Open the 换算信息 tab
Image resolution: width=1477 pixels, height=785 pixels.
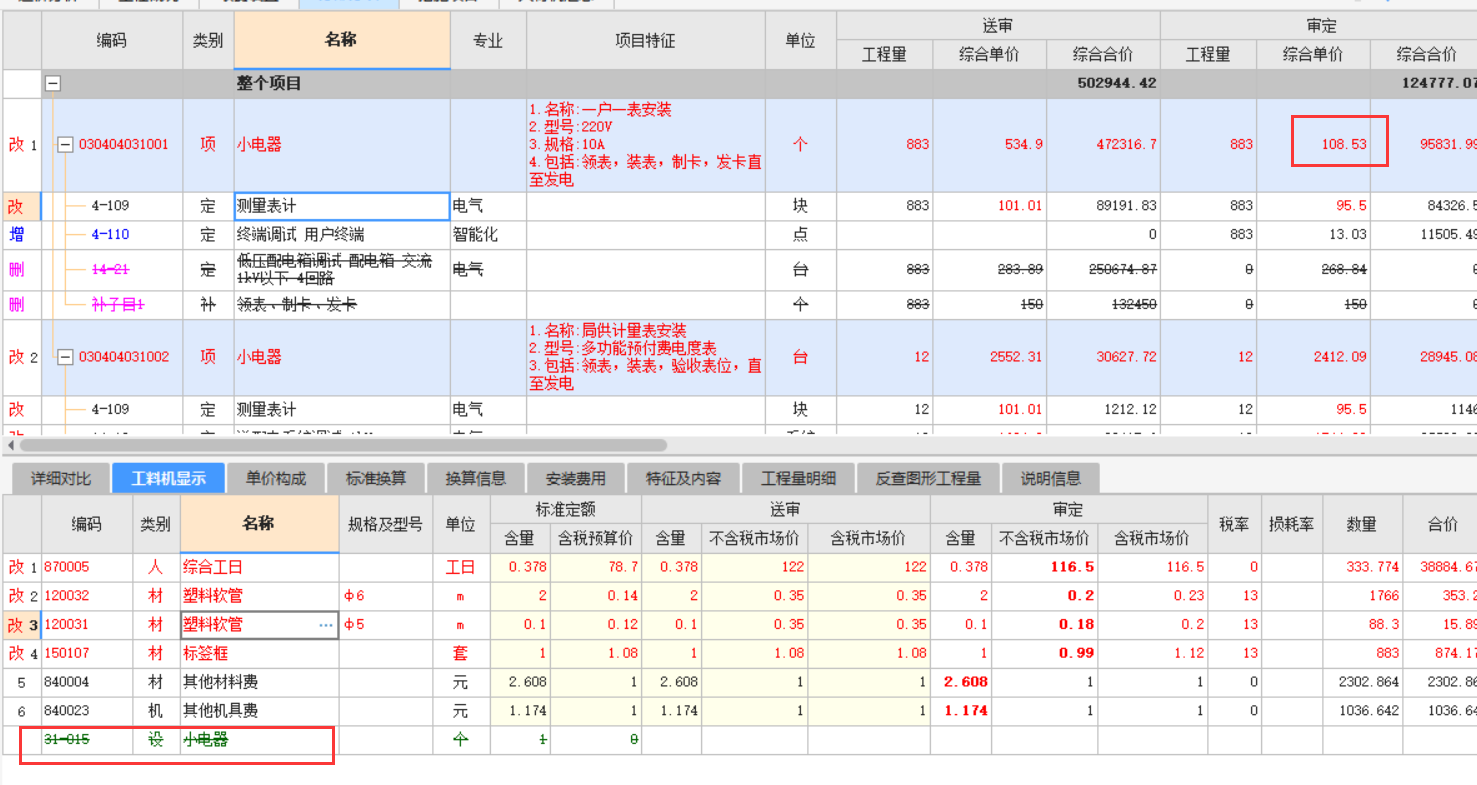tap(476, 478)
